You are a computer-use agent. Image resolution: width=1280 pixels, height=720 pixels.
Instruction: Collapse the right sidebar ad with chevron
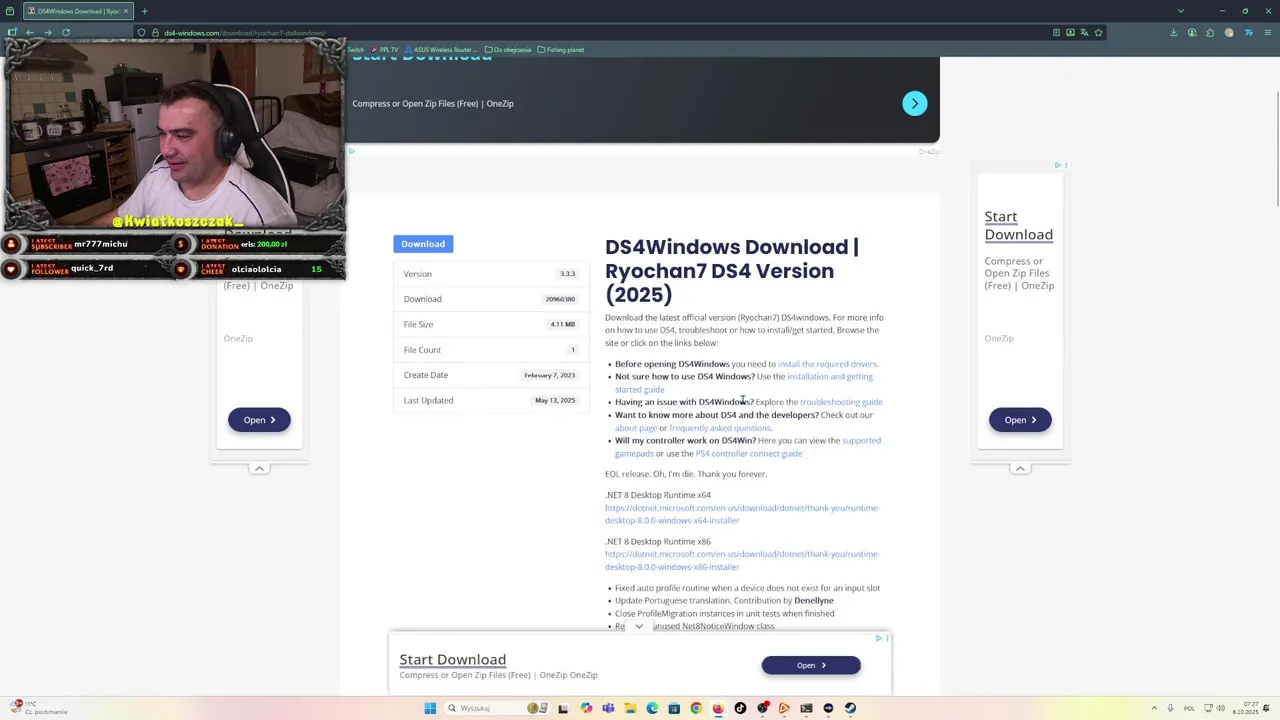(1020, 468)
